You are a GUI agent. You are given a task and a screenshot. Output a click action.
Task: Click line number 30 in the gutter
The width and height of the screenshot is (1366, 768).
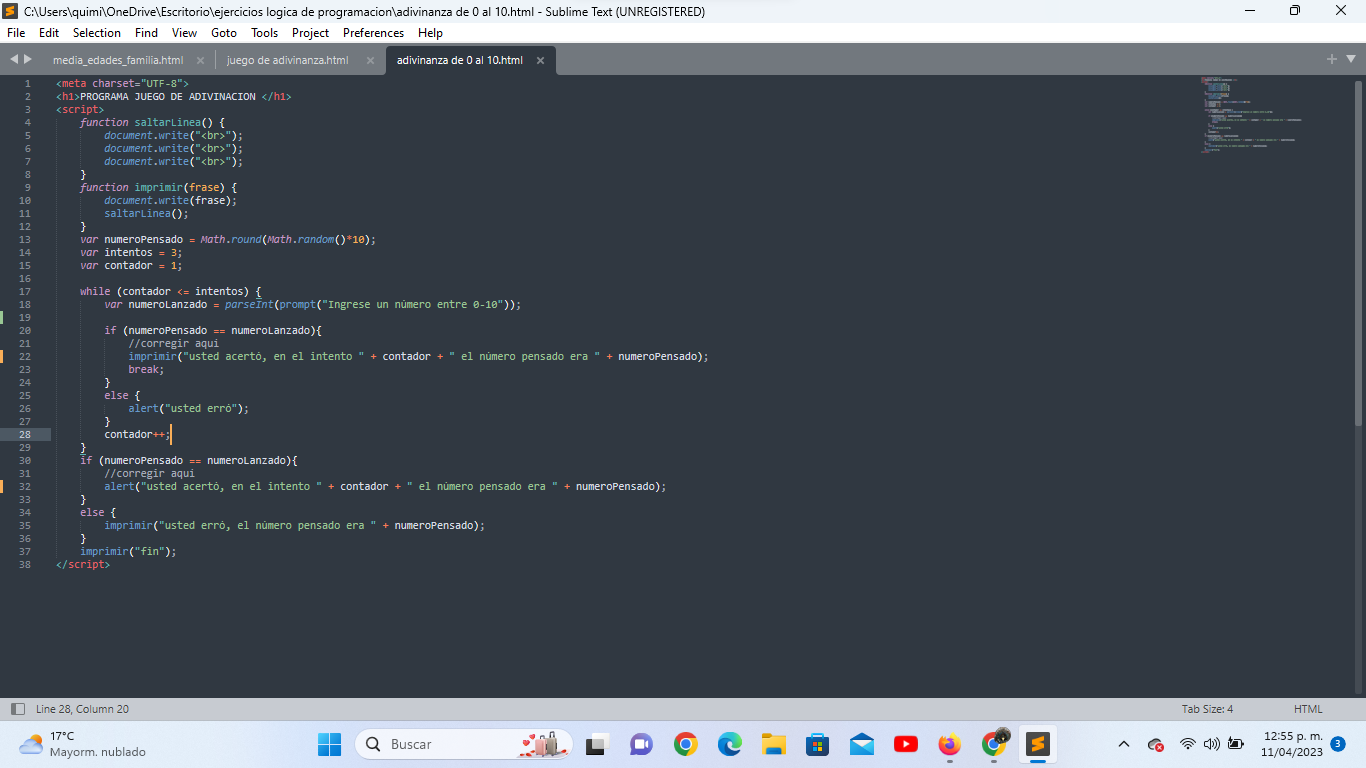25,460
